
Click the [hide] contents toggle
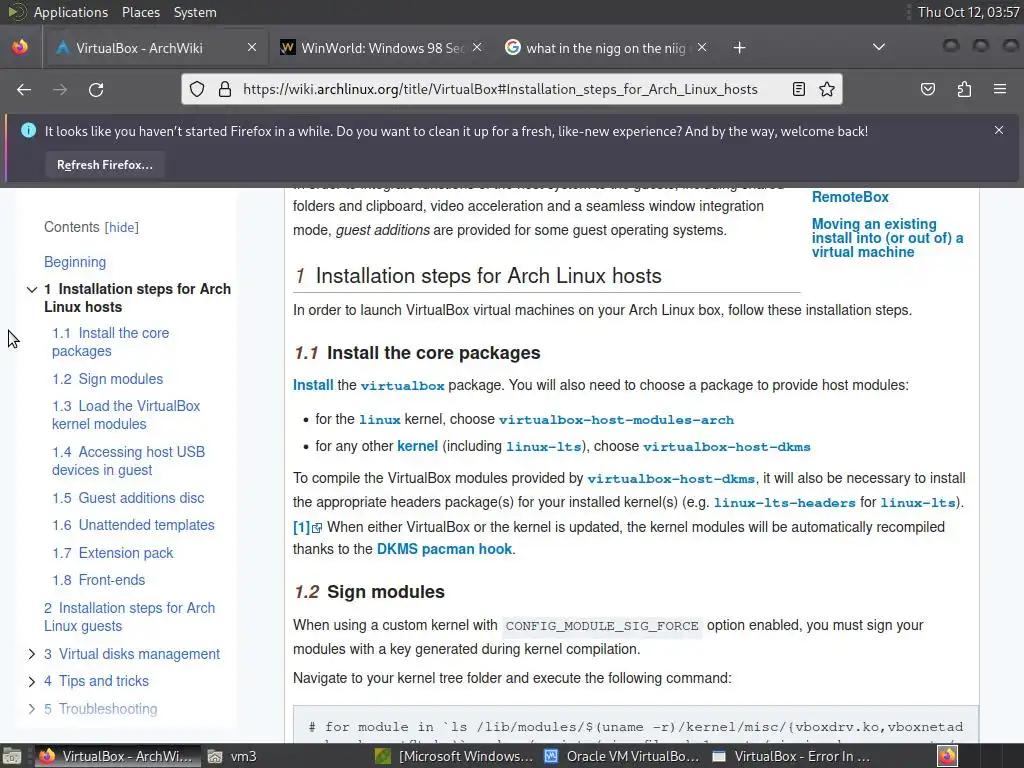[122, 227]
